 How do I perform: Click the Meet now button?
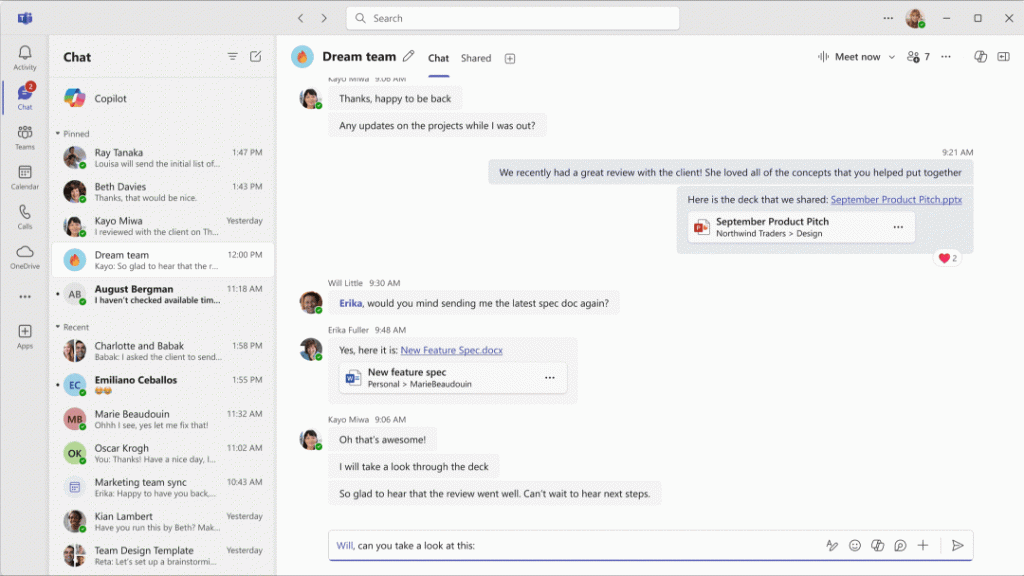tap(849, 57)
